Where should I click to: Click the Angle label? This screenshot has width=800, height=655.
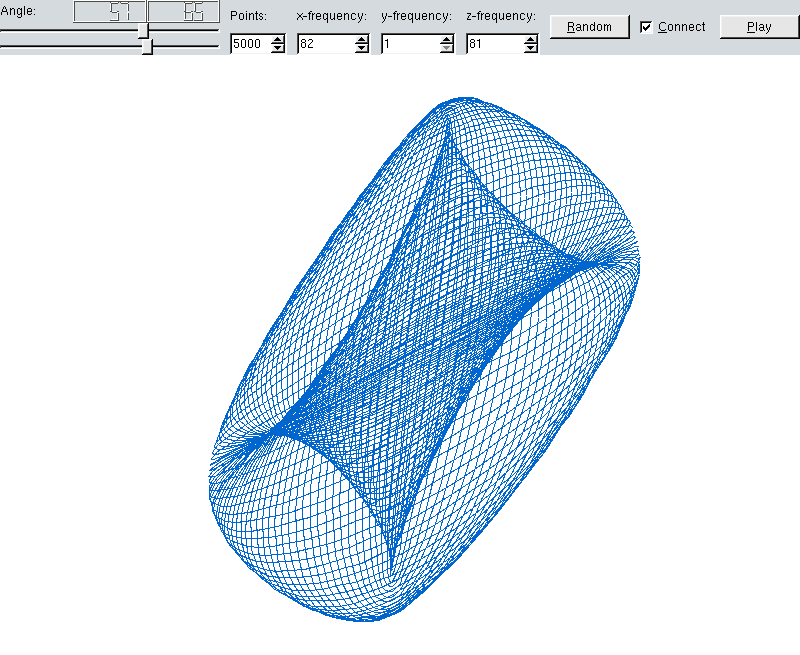tap(18, 11)
